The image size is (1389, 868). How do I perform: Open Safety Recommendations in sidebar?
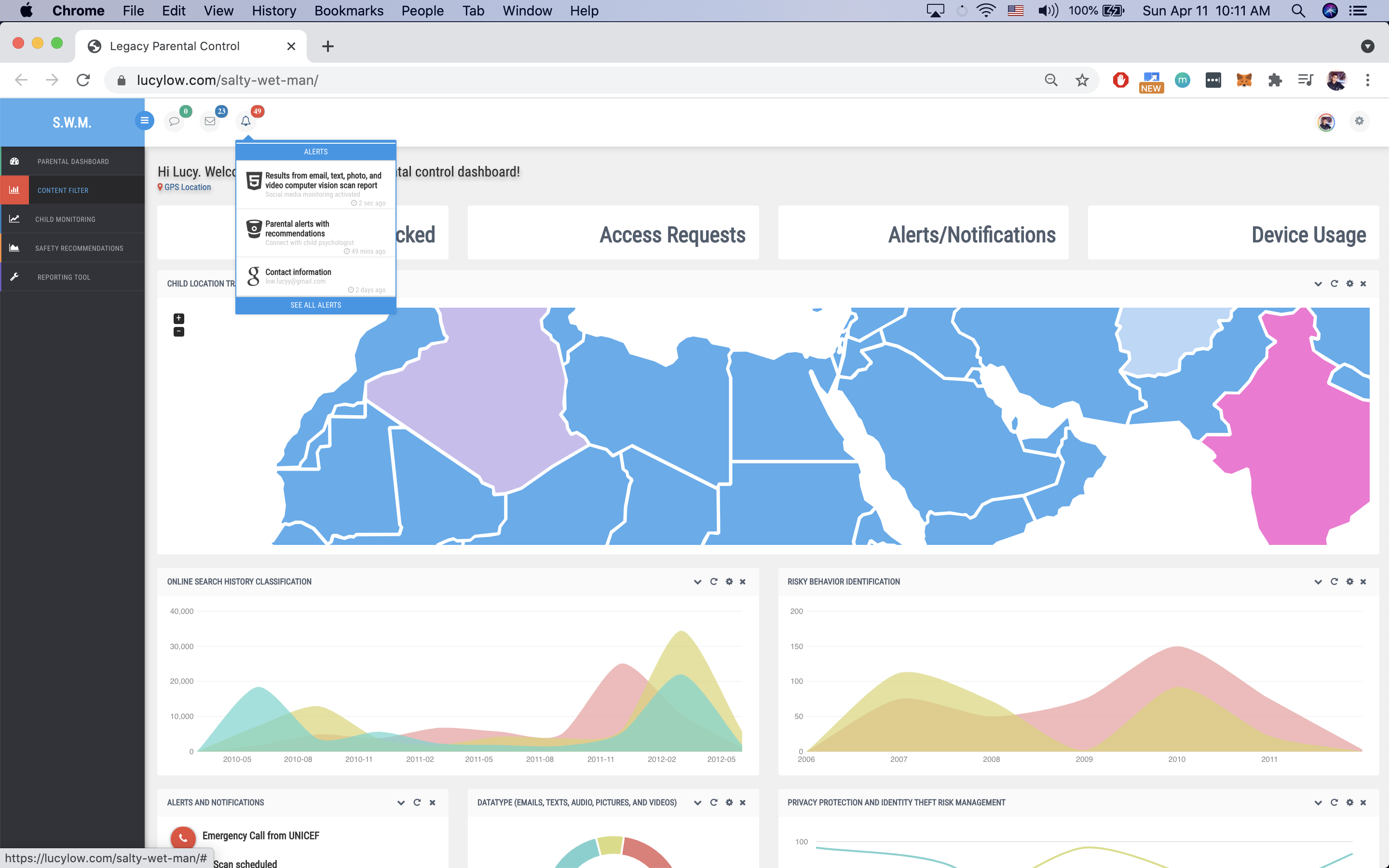pyautogui.click(x=73, y=248)
